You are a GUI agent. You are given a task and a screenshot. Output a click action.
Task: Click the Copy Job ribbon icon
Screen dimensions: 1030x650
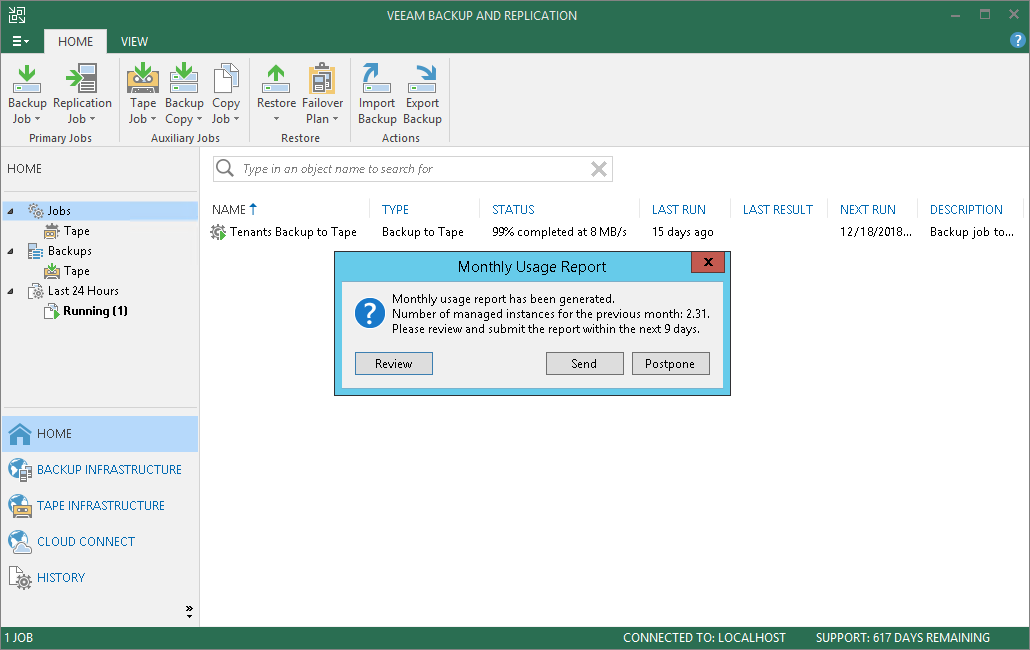(x=226, y=78)
